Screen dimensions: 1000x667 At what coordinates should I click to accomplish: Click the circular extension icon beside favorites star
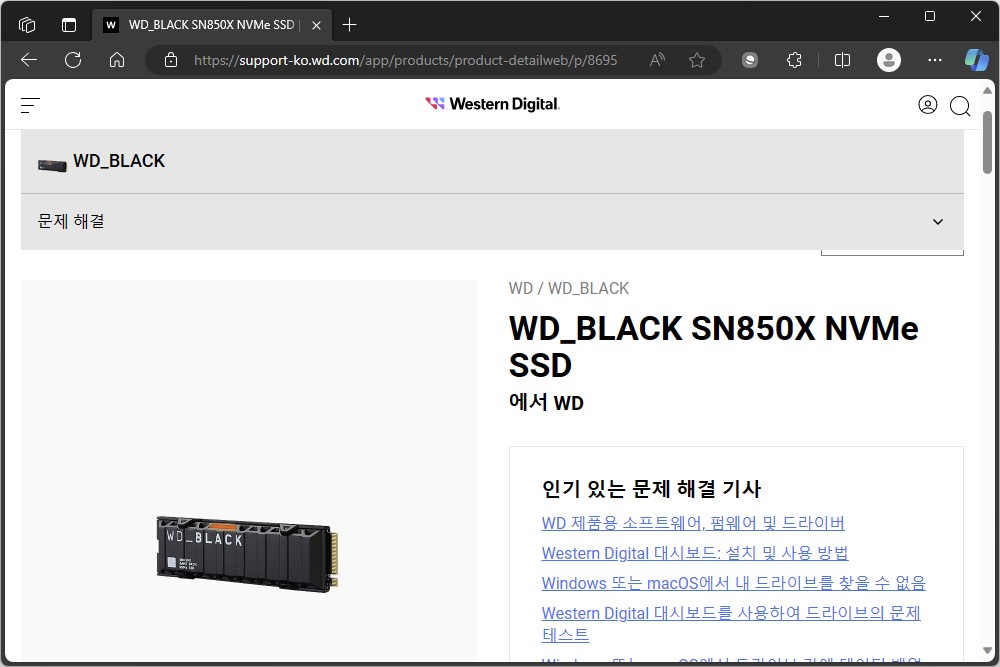pyautogui.click(x=750, y=60)
